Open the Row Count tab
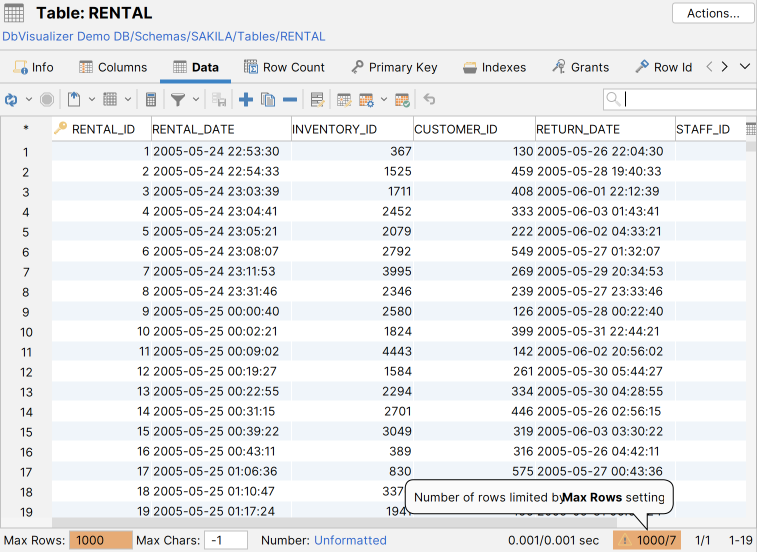This screenshot has width=757, height=552. [x=283, y=67]
